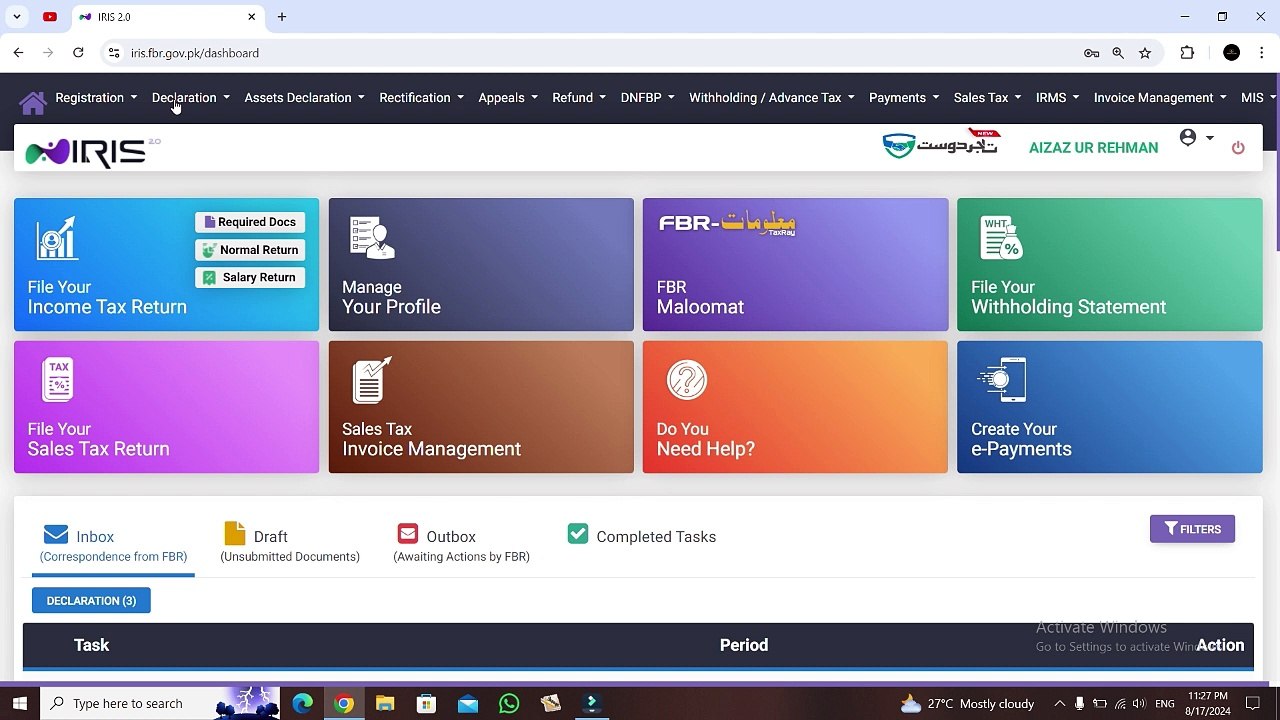
Task: Open the Sales Tax menu
Action: pos(987,98)
